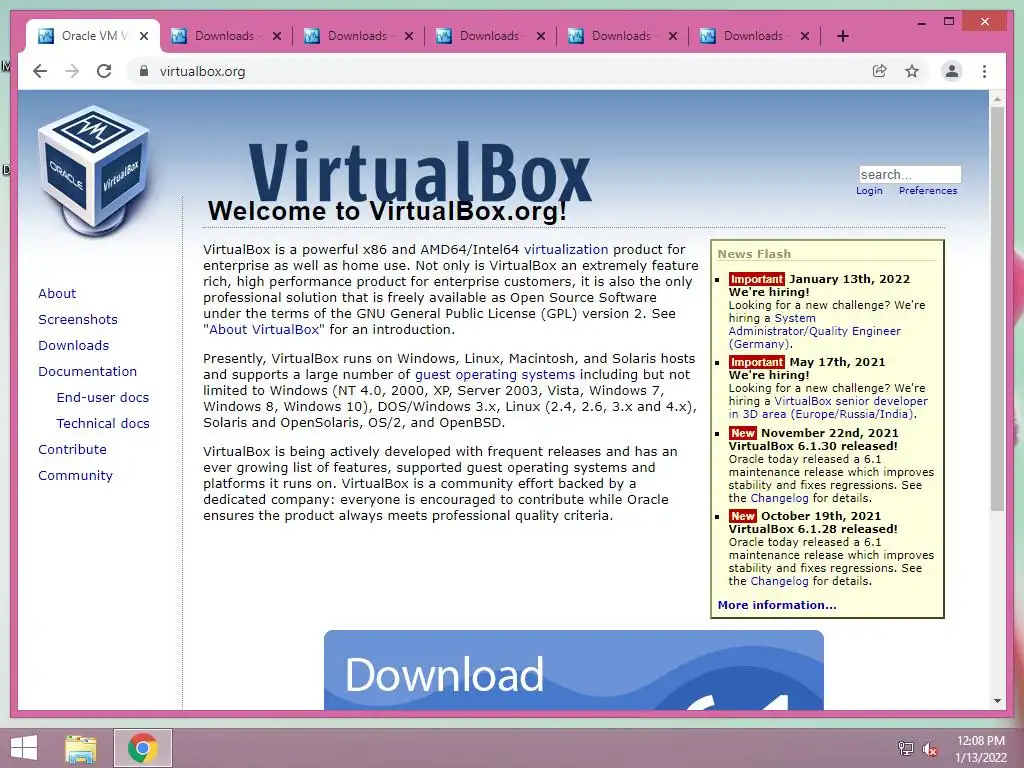Close the second tab labeled Downloads
1024x768 pixels.
coord(277,36)
